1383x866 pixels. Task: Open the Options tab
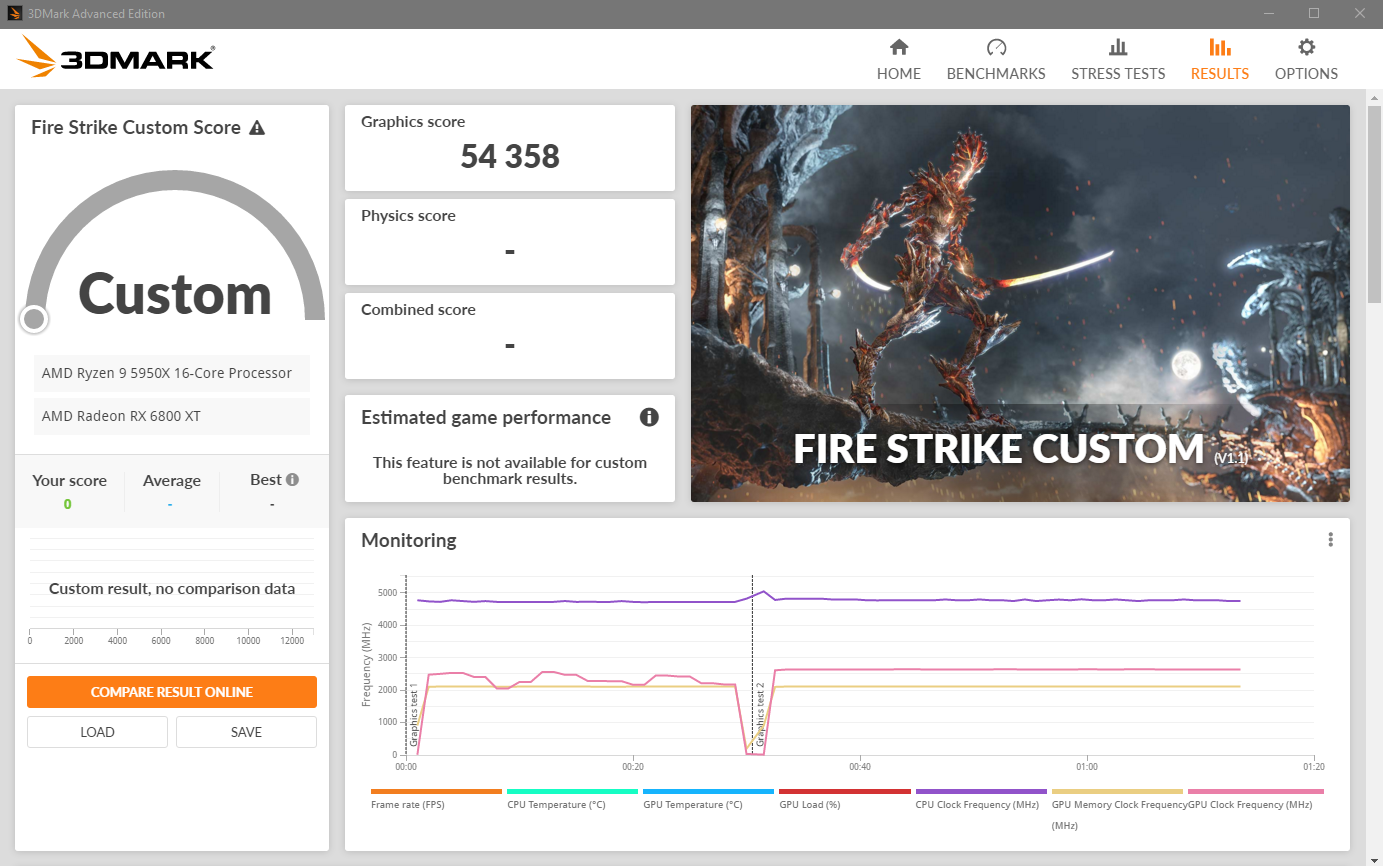click(x=1306, y=59)
